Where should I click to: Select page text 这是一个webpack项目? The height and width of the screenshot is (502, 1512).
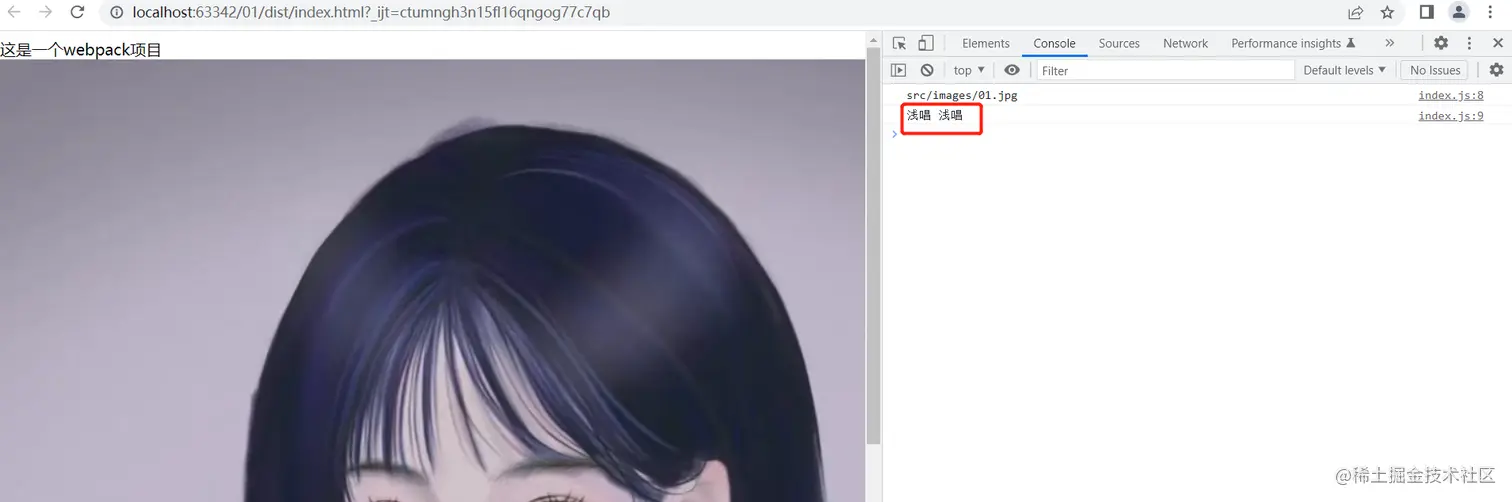81,50
